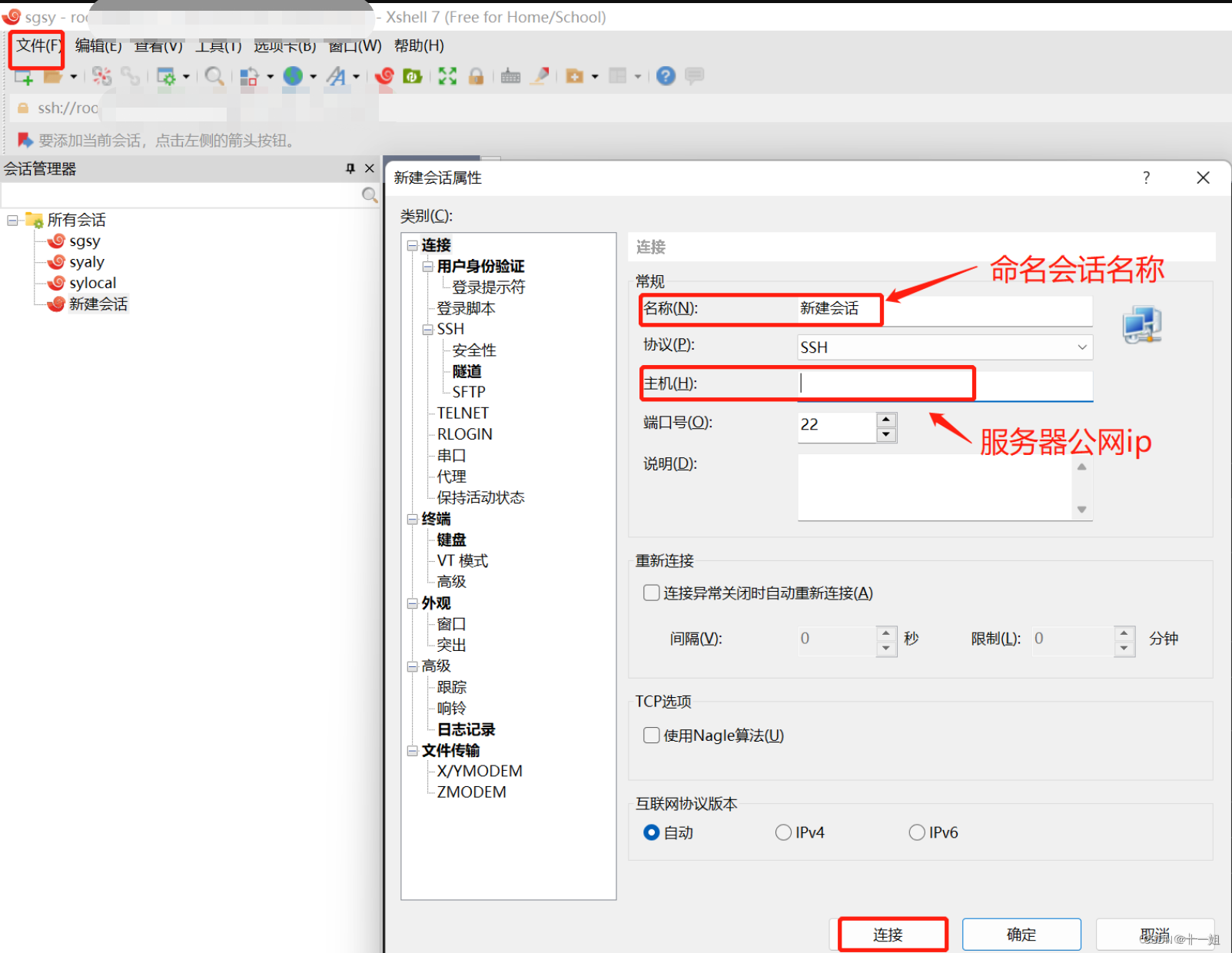Click the 确定 button

(x=1021, y=935)
